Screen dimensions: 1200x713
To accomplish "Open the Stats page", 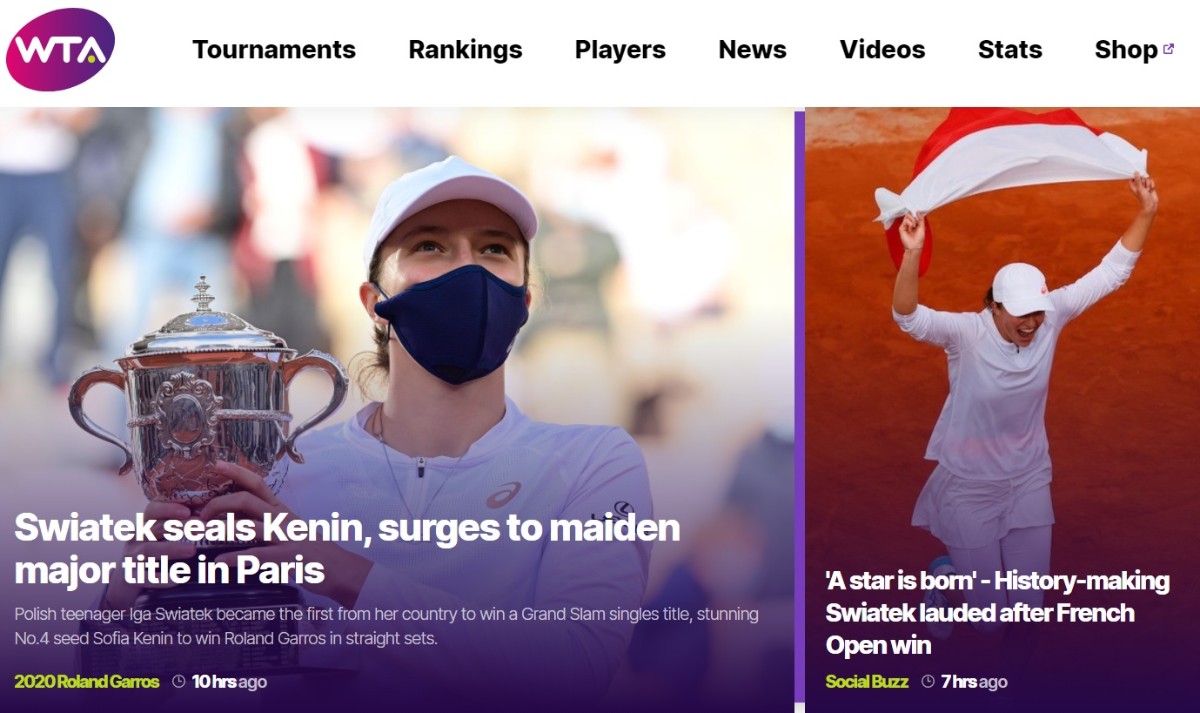I will (x=1010, y=50).
